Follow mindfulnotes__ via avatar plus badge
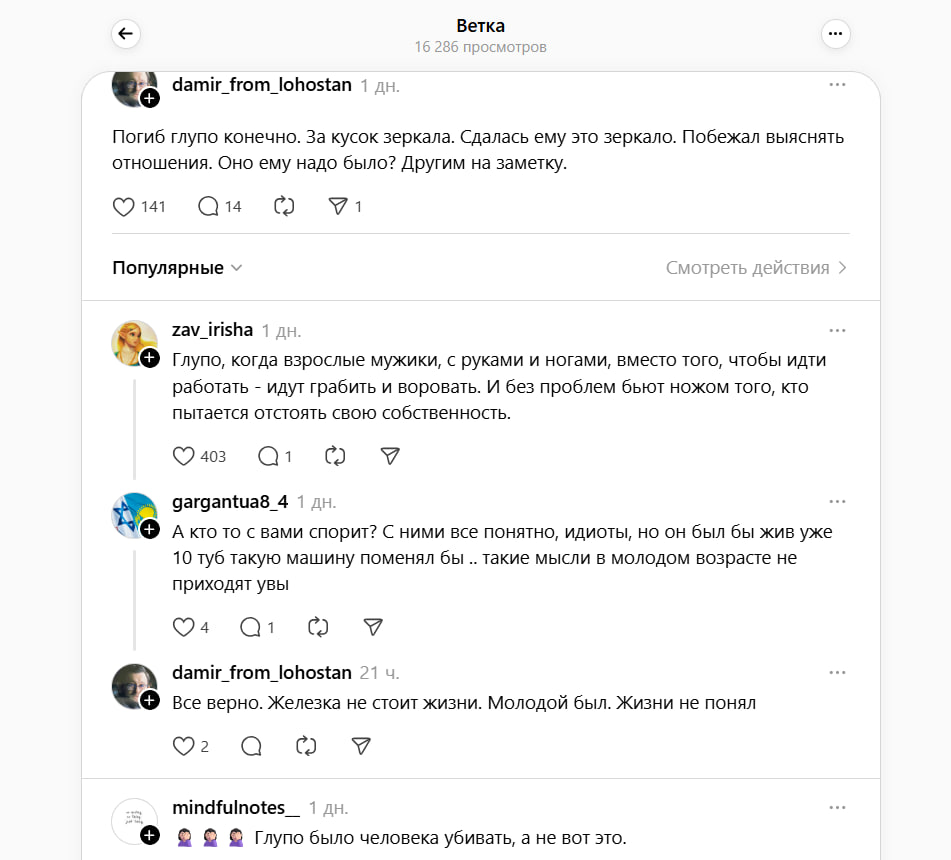This screenshot has width=951, height=860. point(150,835)
